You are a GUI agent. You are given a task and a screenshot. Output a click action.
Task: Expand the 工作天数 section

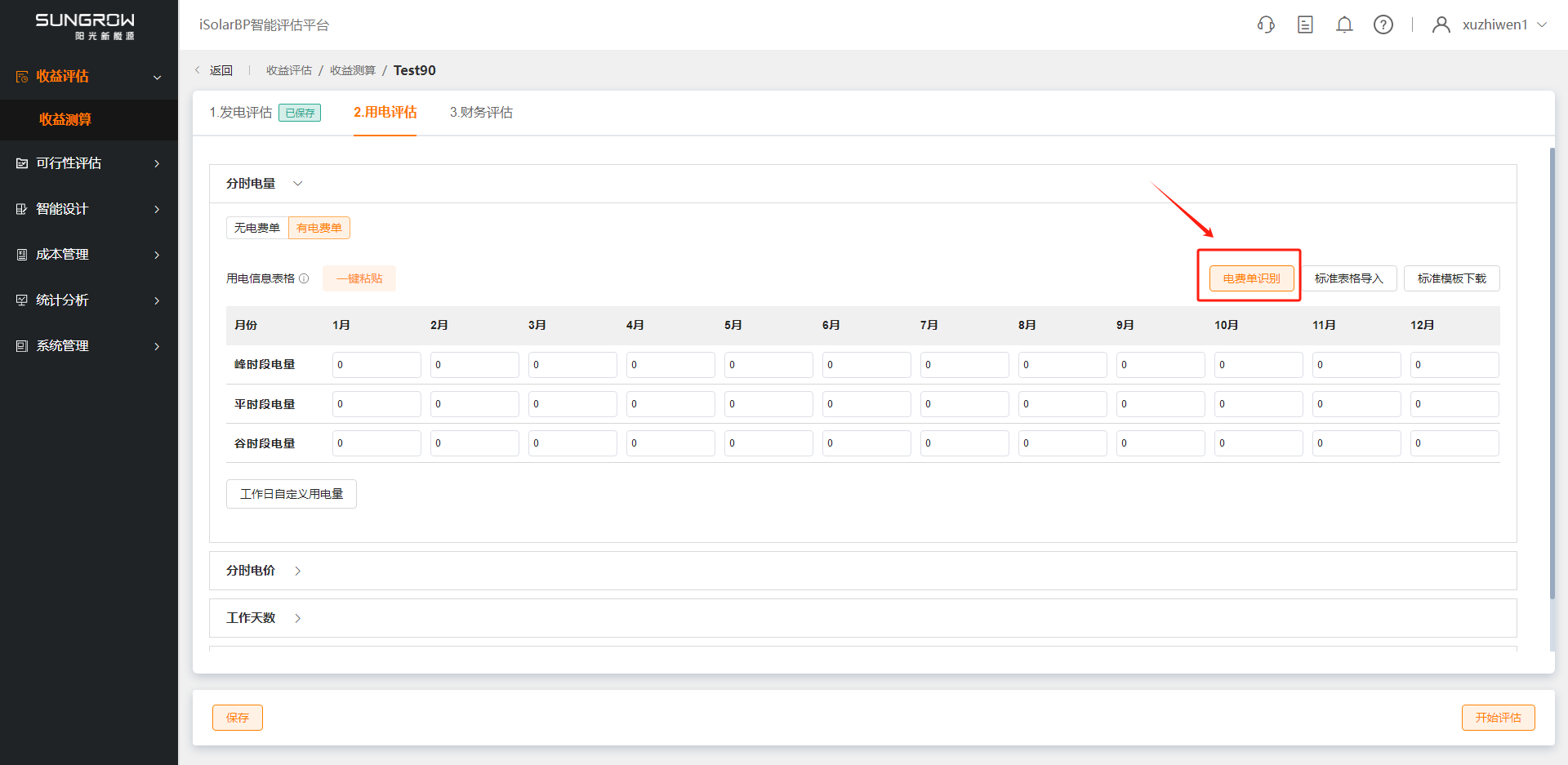[x=297, y=618]
